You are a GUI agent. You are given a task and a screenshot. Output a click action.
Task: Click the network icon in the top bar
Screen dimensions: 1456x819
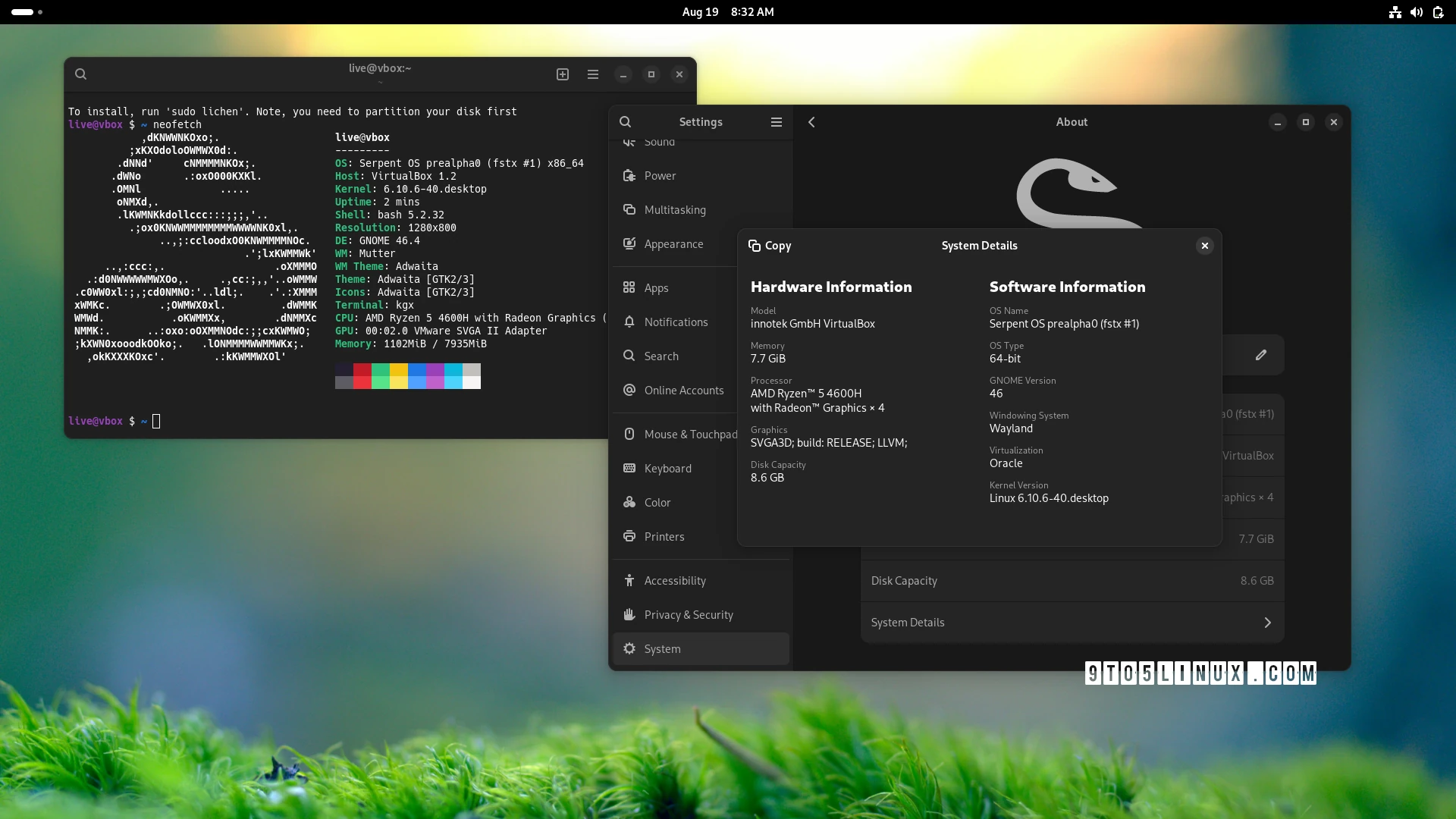[x=1394, y=12]
